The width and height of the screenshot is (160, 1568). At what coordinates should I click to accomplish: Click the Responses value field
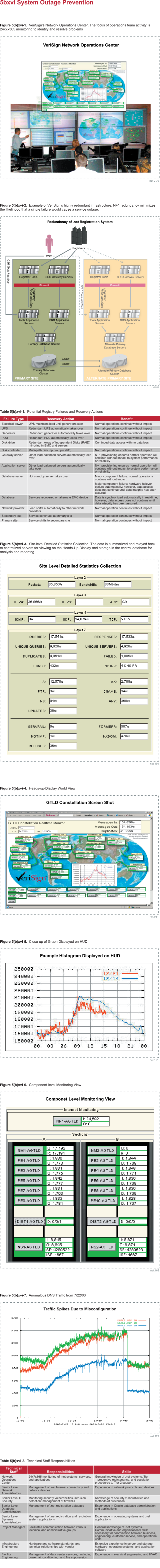coord(134,637)
